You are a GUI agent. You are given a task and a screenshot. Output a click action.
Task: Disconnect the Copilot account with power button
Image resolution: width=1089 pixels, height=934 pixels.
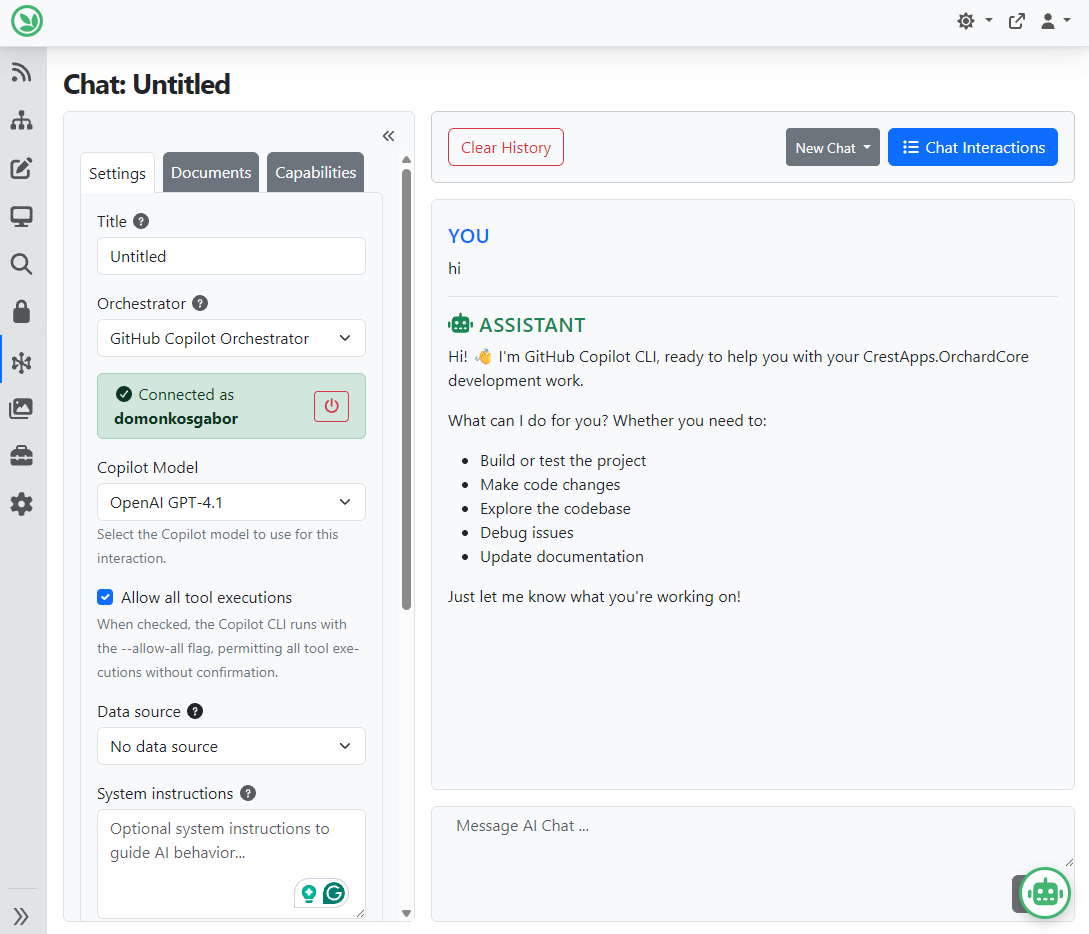click(x=331, y=406)
